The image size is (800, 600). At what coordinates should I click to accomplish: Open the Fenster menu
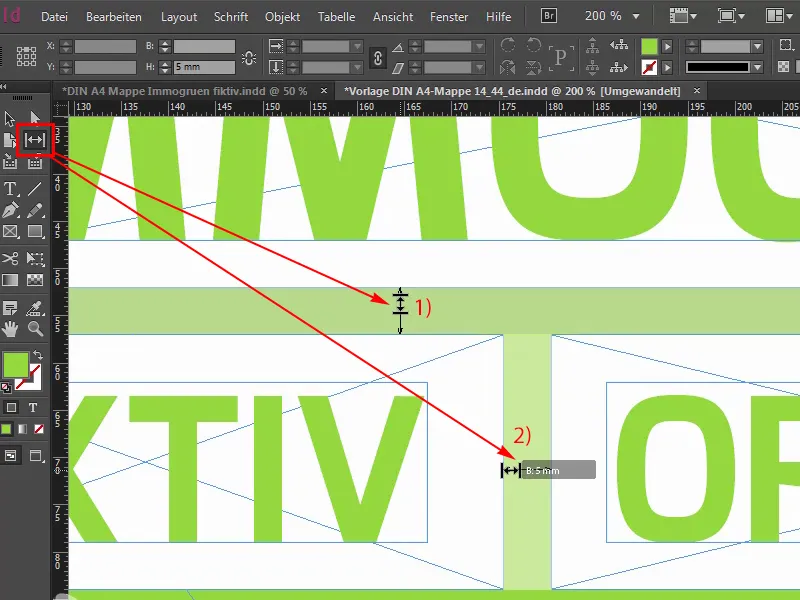pos(449,16)
